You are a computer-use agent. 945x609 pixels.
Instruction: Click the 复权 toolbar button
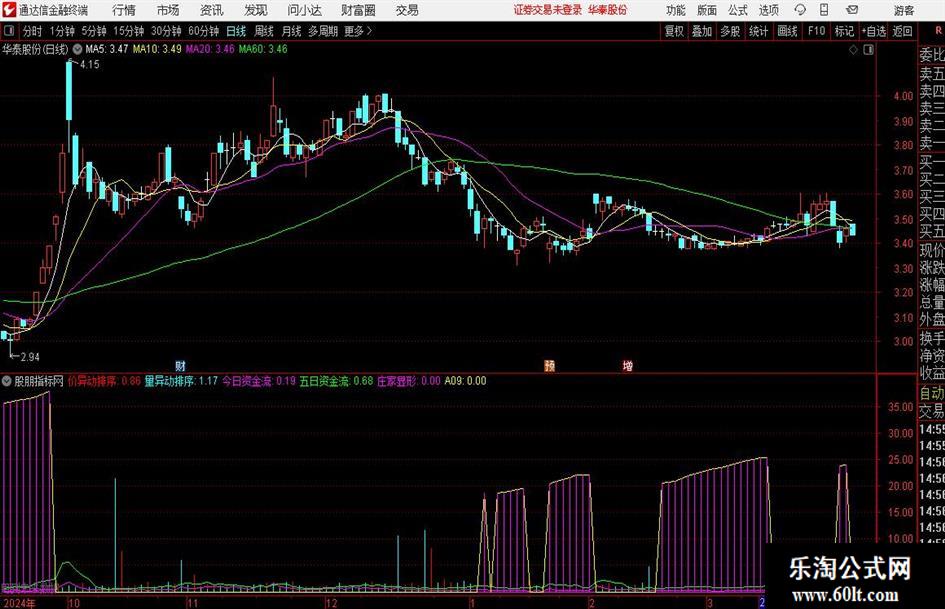pos(674,31)
